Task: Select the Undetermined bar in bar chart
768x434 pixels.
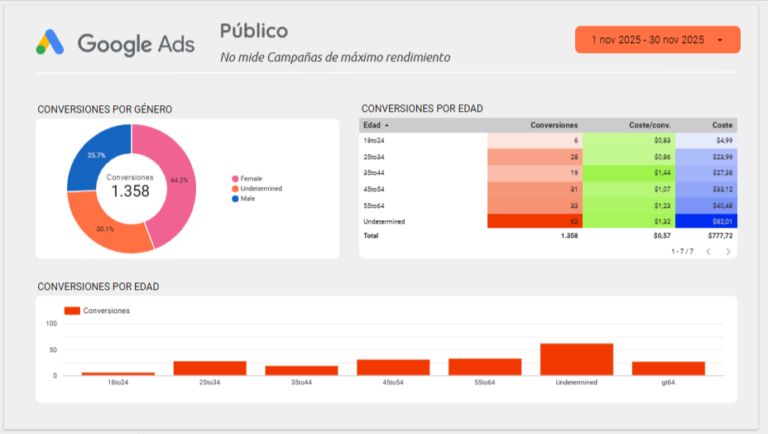Action: [x=576, y=359]
